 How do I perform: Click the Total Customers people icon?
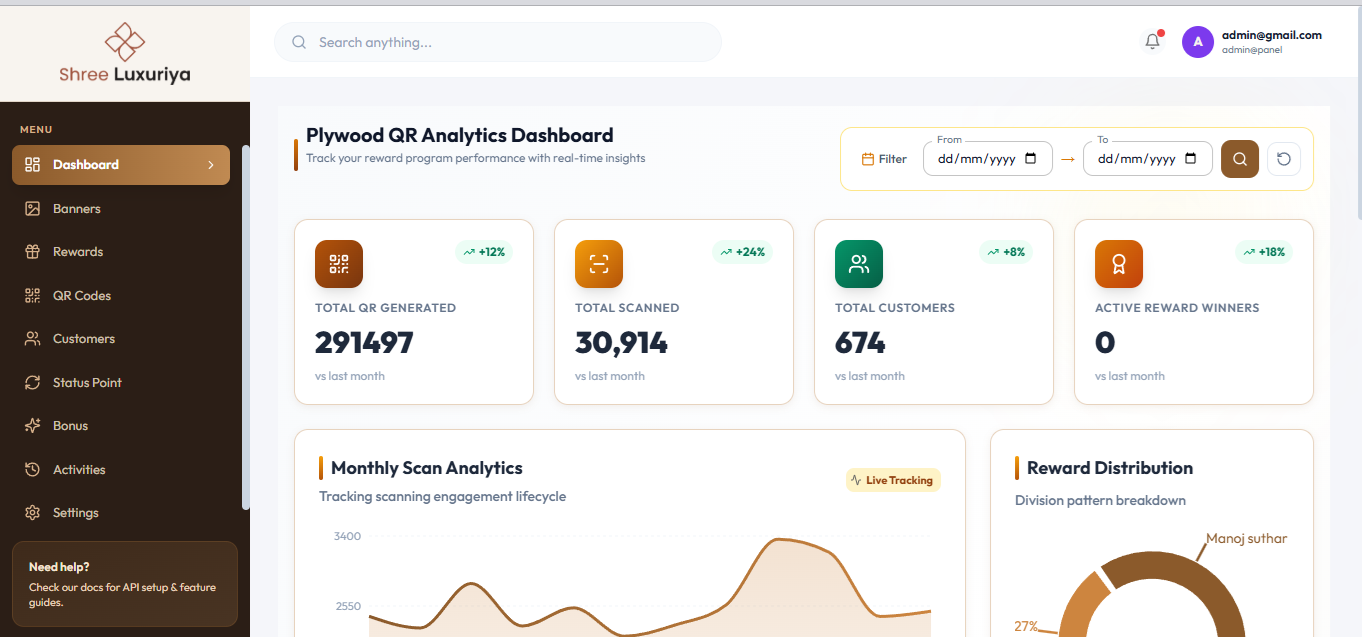[859, 264]
